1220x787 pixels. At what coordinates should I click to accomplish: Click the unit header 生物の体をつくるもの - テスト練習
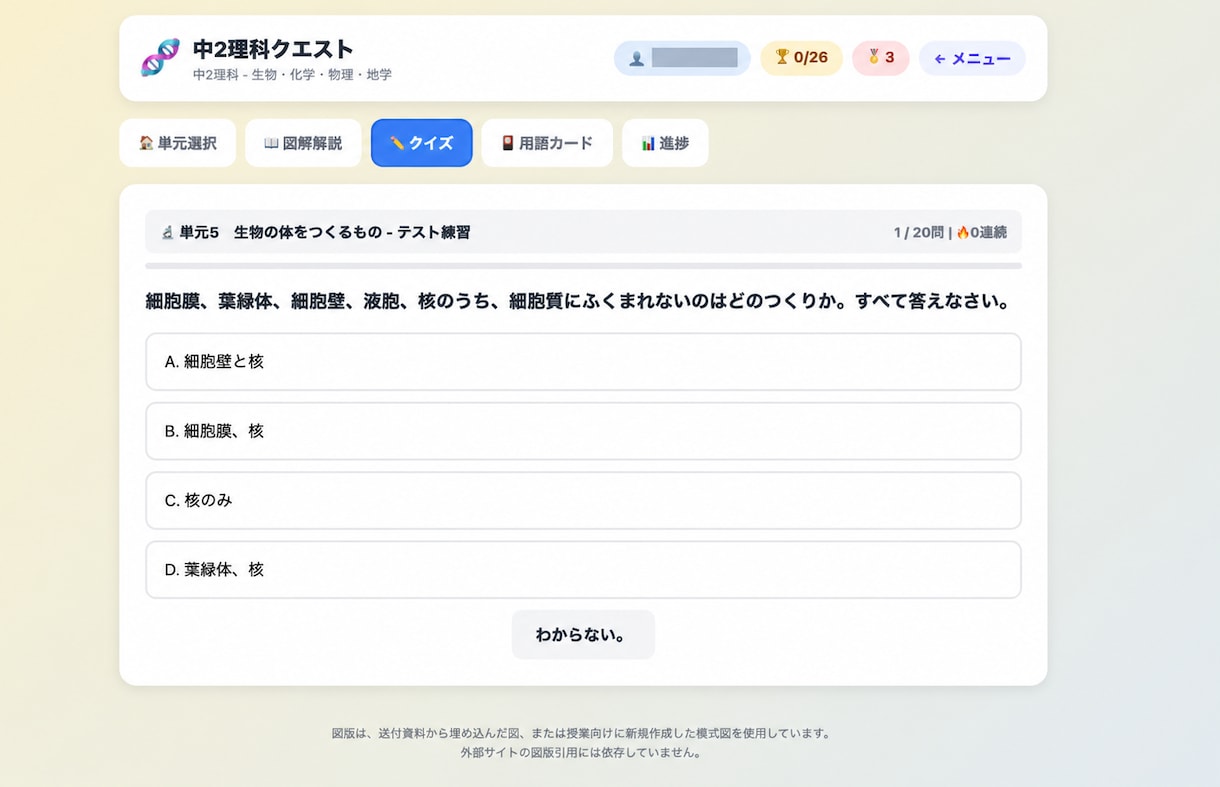click(352, 232)
